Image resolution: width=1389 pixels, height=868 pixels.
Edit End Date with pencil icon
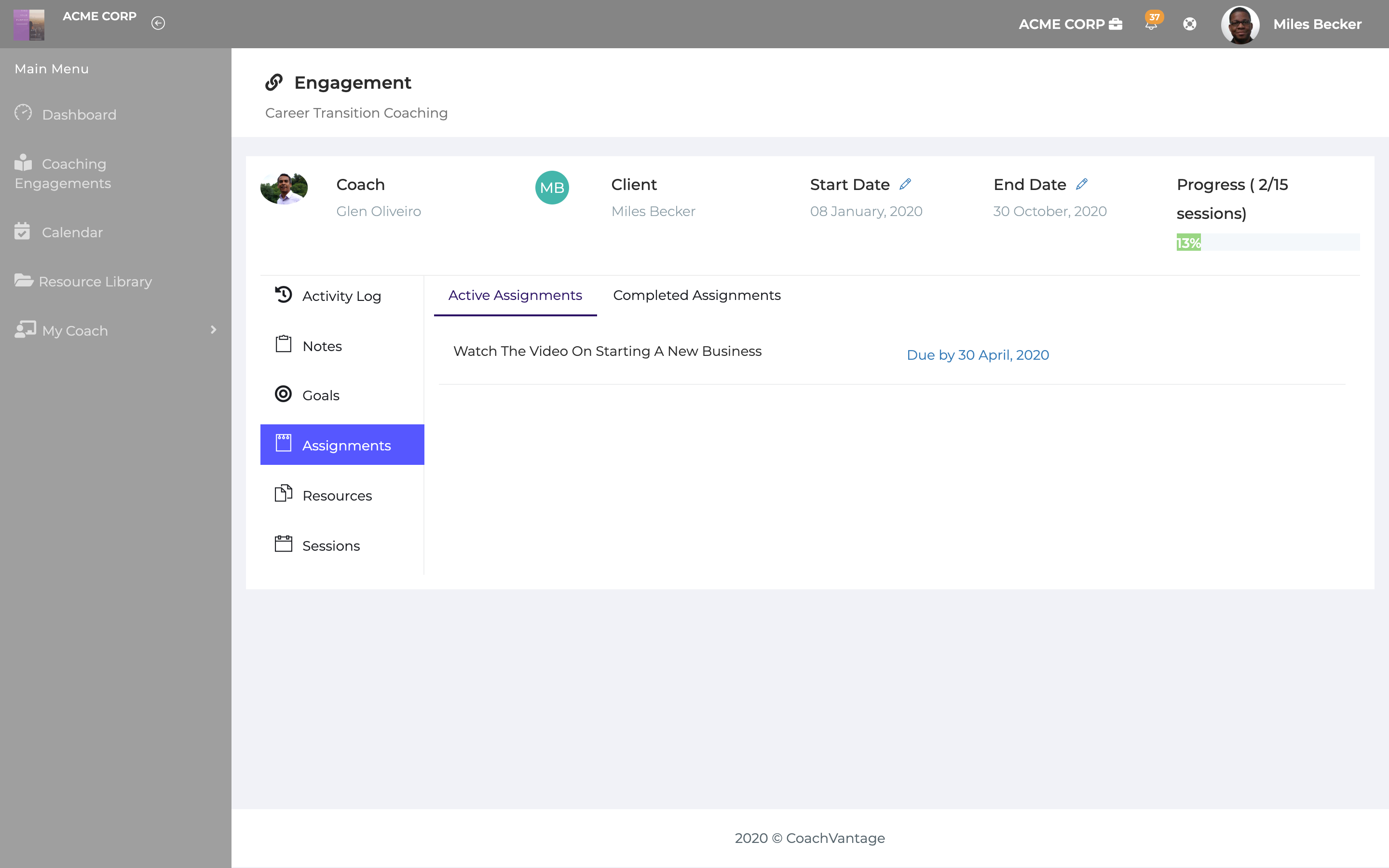[x=1082, y=184]
